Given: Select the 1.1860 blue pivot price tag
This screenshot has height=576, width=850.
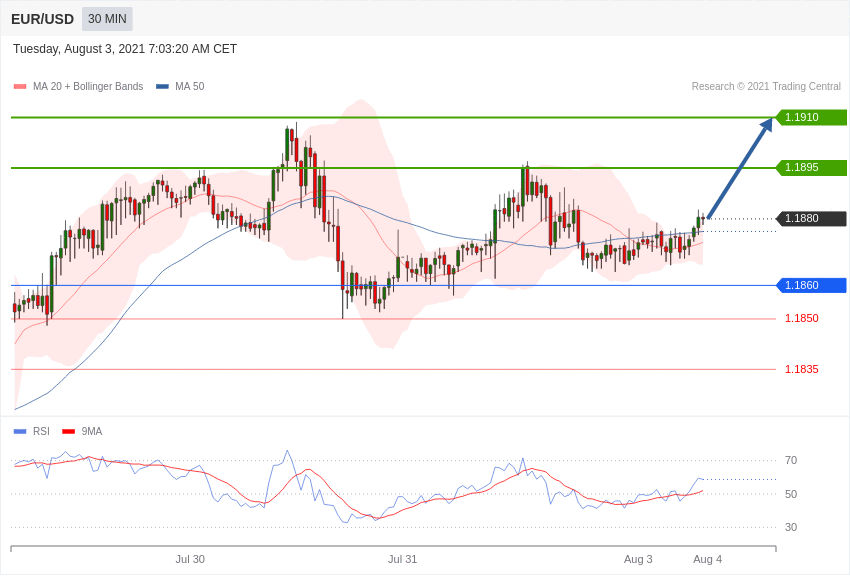Looking at the screenshot, I should pos(812,285).
